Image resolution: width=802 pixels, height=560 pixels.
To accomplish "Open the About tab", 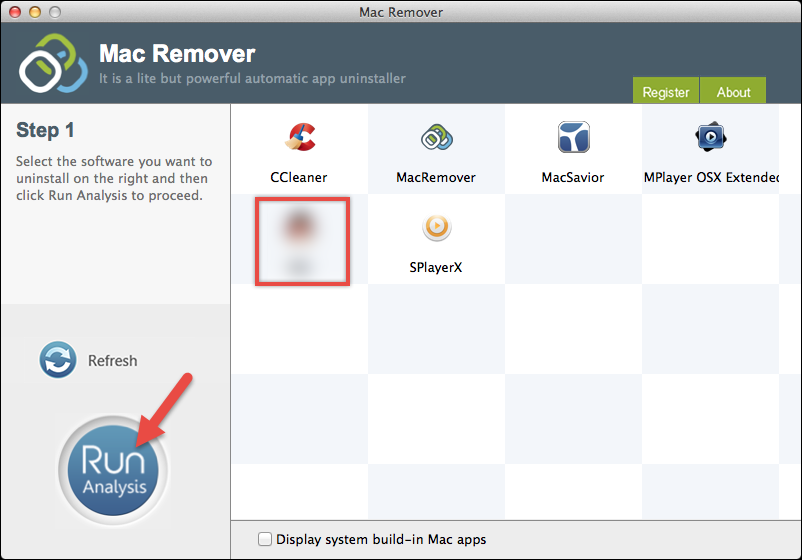I will click(733, 91).
